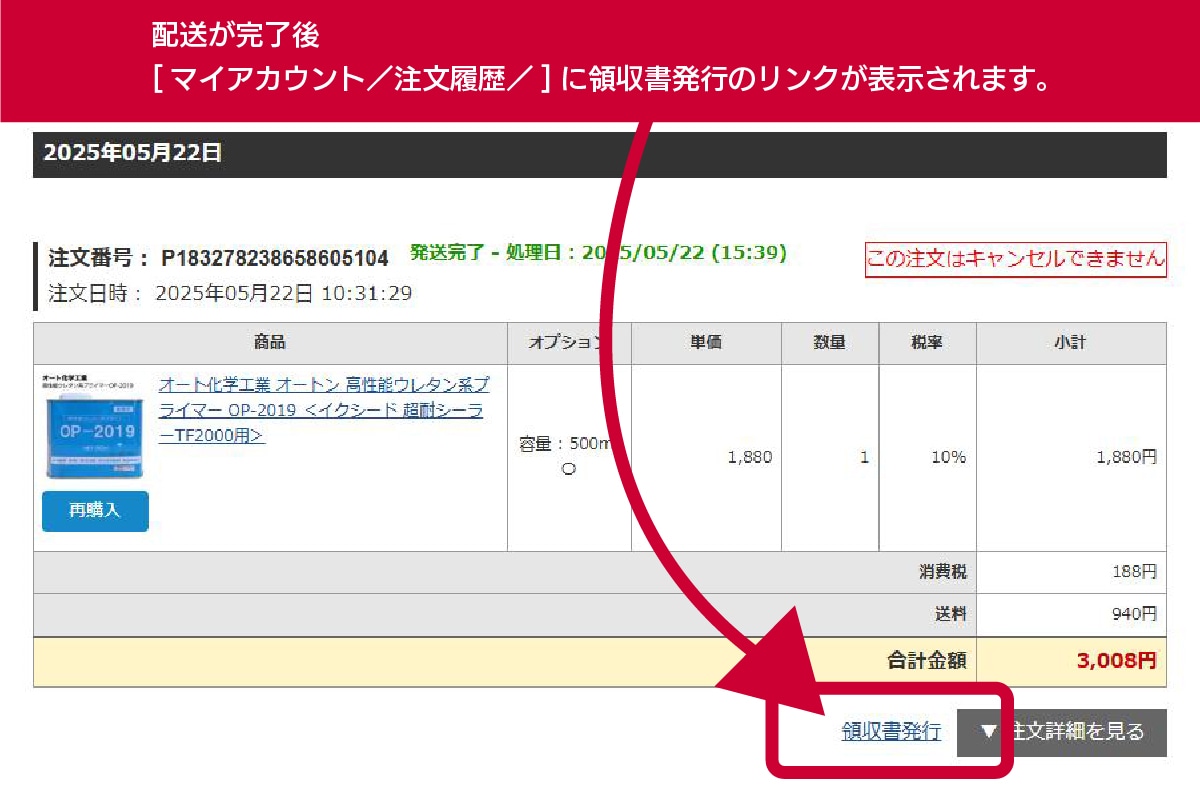Click the 注文日時 order date line
Viewport: 1200px width, 800px height.
[230, 294]
